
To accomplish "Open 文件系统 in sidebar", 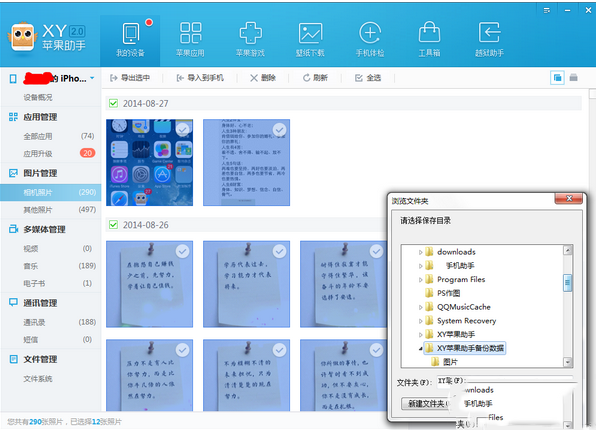I will pos(38,379).
